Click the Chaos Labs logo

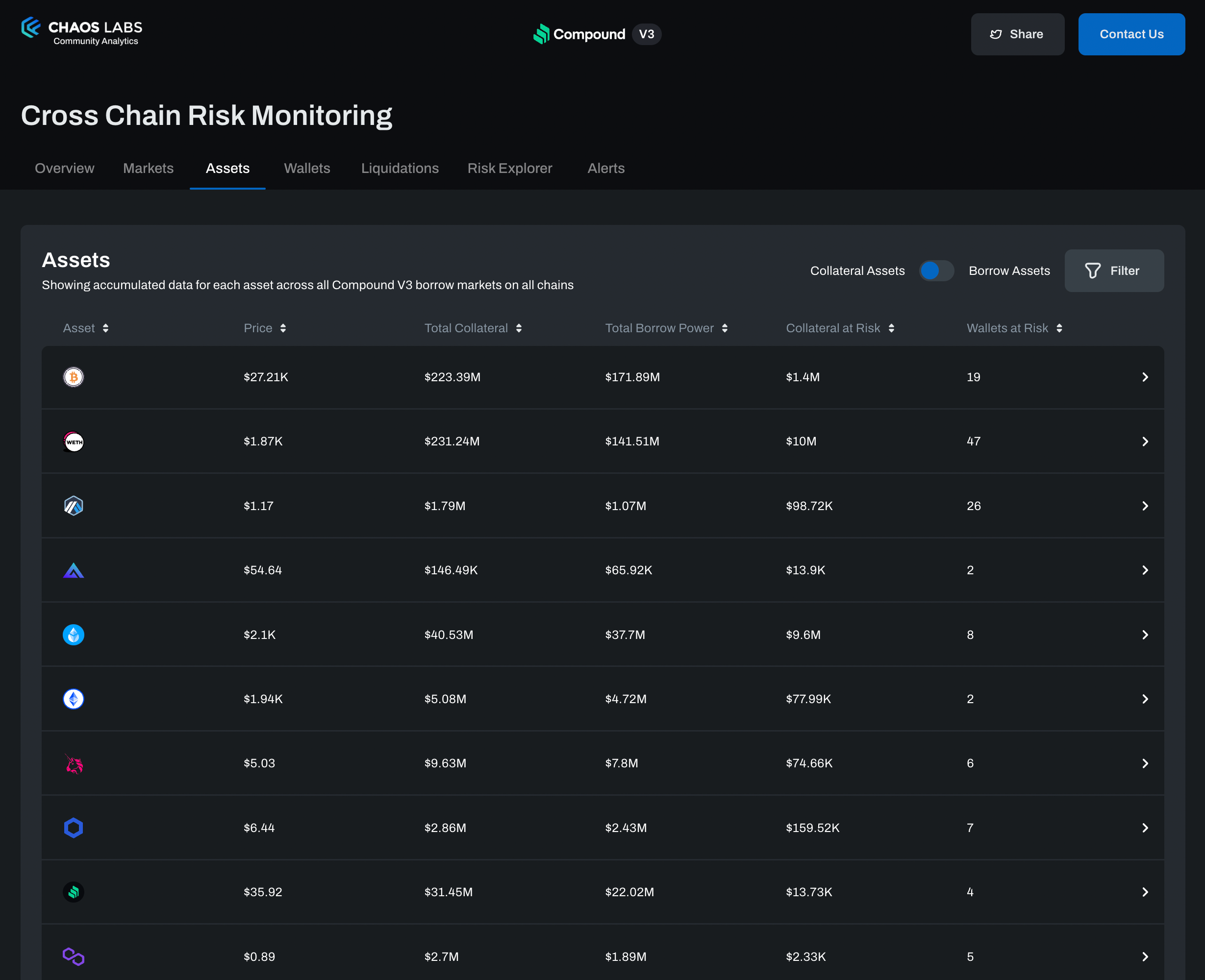click(81, 32)
